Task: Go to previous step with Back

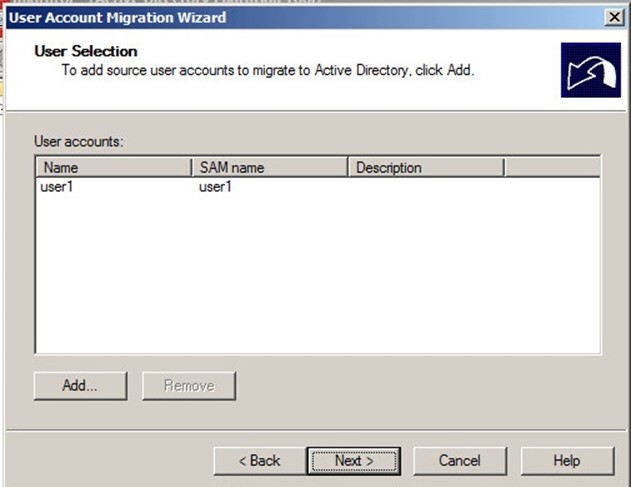Action: click(x=259, y=460)
